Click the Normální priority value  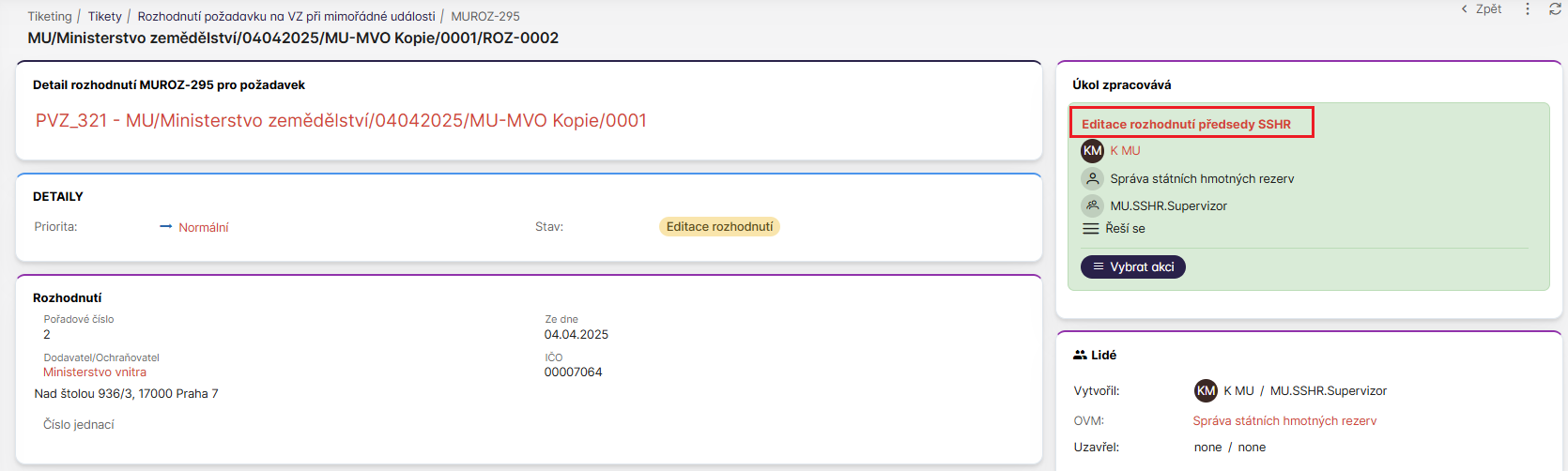(x=203, y=228)
